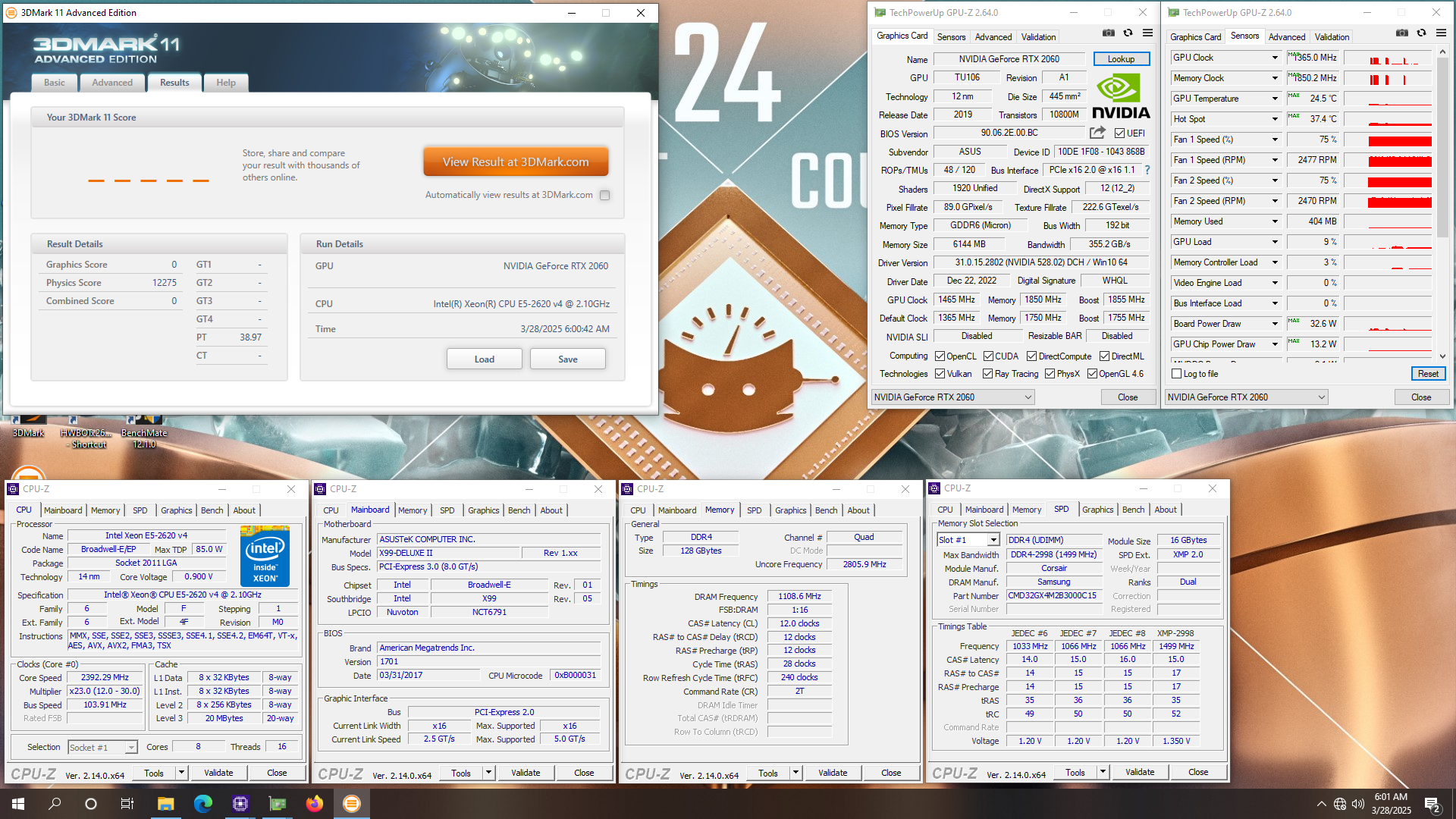Viewport: 1456px width, 819px height.
Task: Switch to CPU-Z taskbar icon
Action: 240,804
